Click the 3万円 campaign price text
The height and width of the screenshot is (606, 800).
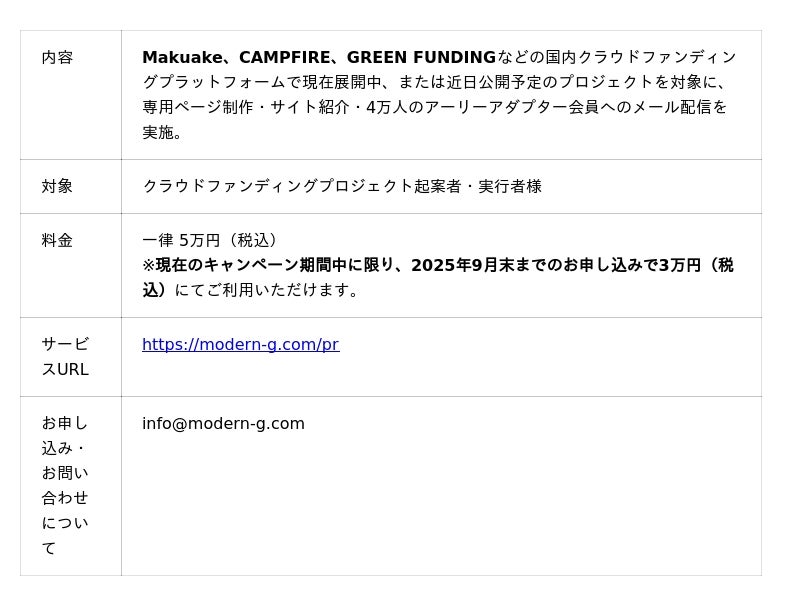(680, 265)
